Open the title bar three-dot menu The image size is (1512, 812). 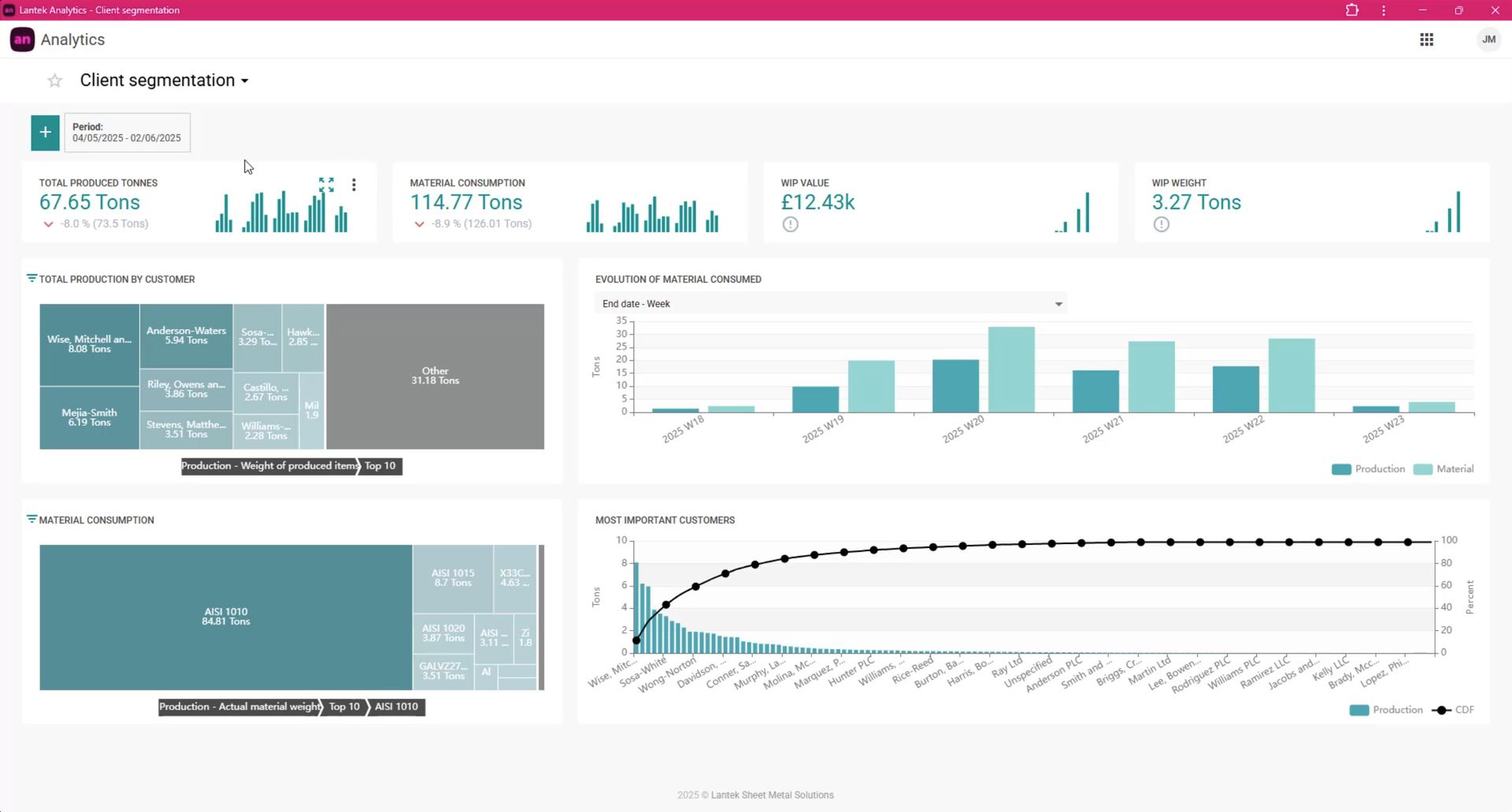(1384, 10)
